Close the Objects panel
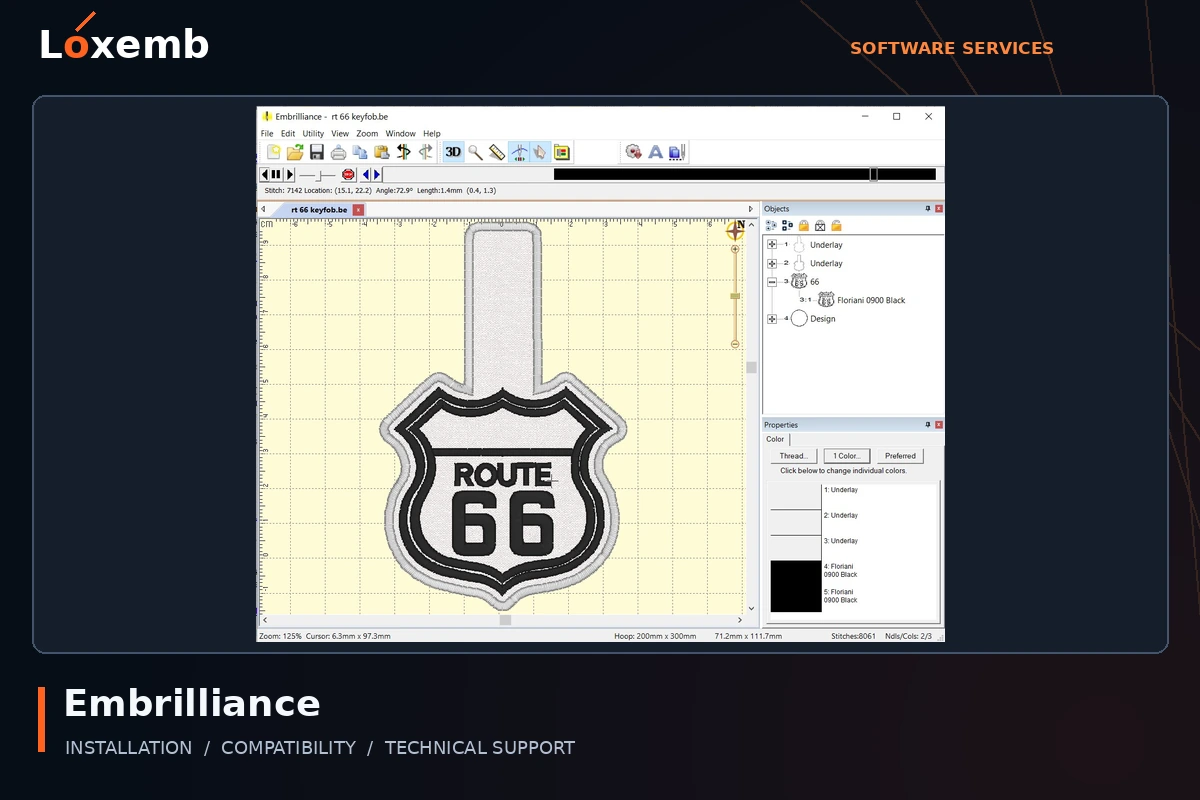The height and width of the screenshot is (800, 1200). click(x=939, y=209)
